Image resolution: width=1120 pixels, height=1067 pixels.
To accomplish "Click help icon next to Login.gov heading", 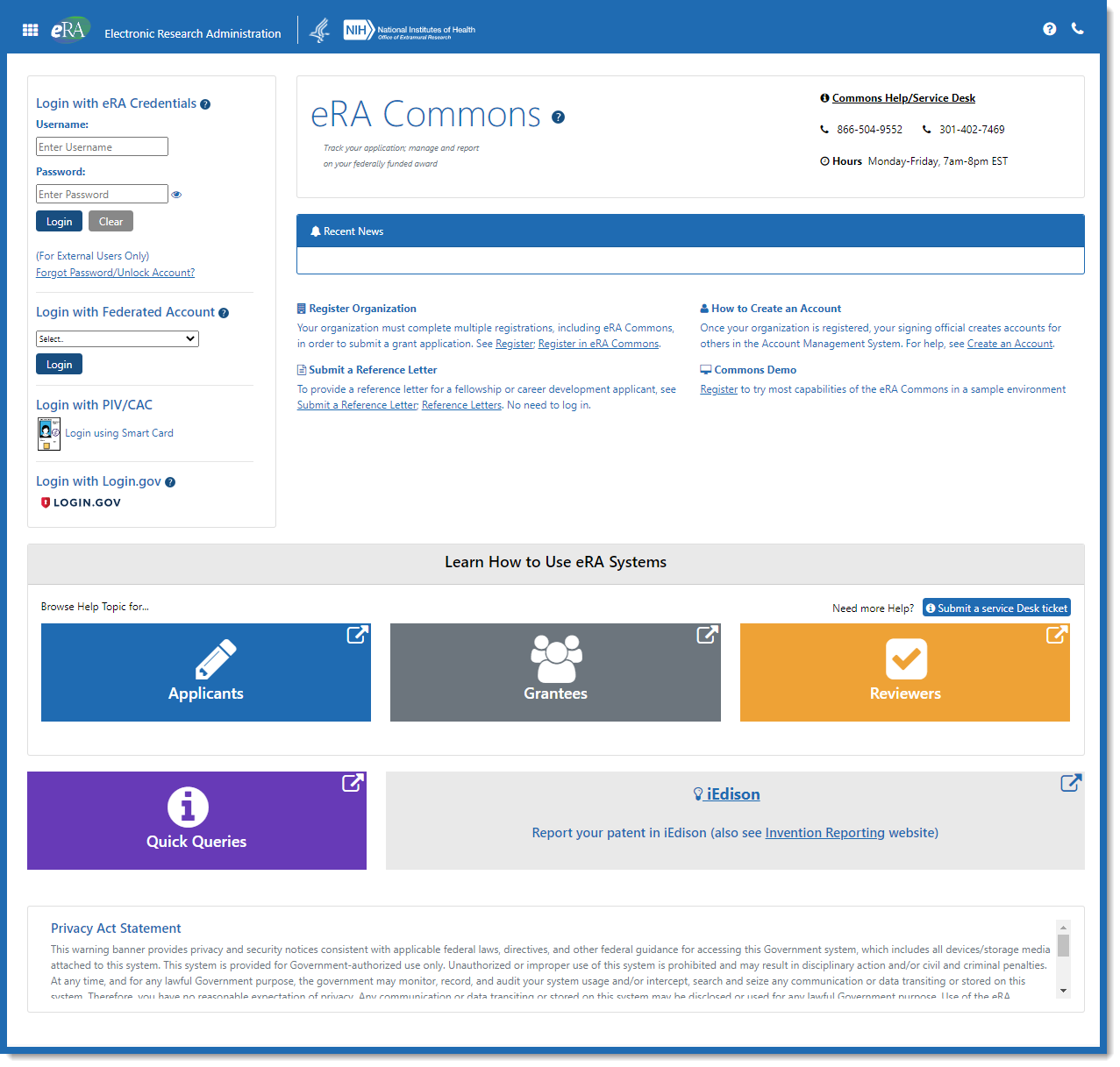I will click(170, 482).
